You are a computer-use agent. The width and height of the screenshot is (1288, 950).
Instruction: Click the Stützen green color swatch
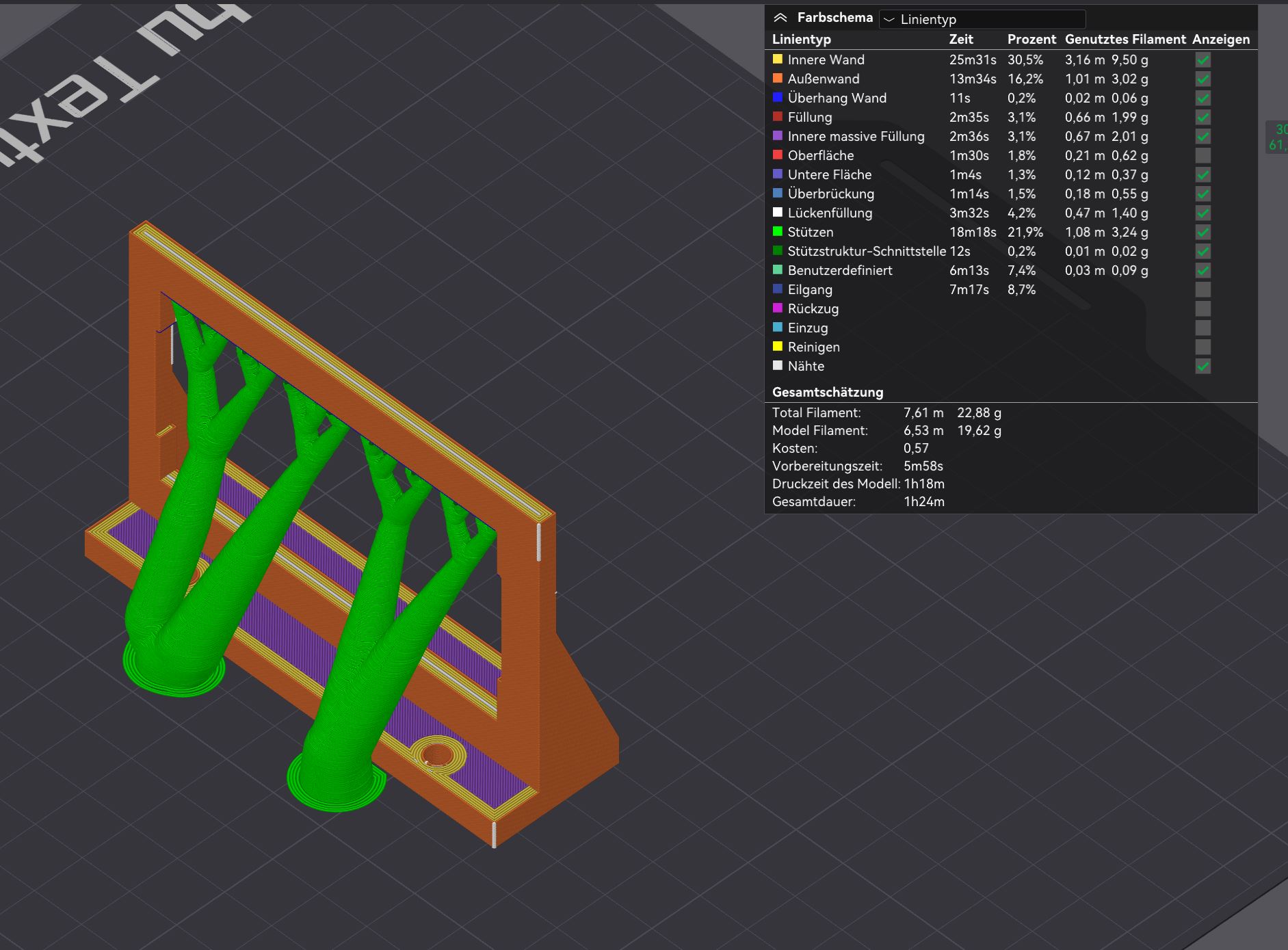[x=778, y=231]
